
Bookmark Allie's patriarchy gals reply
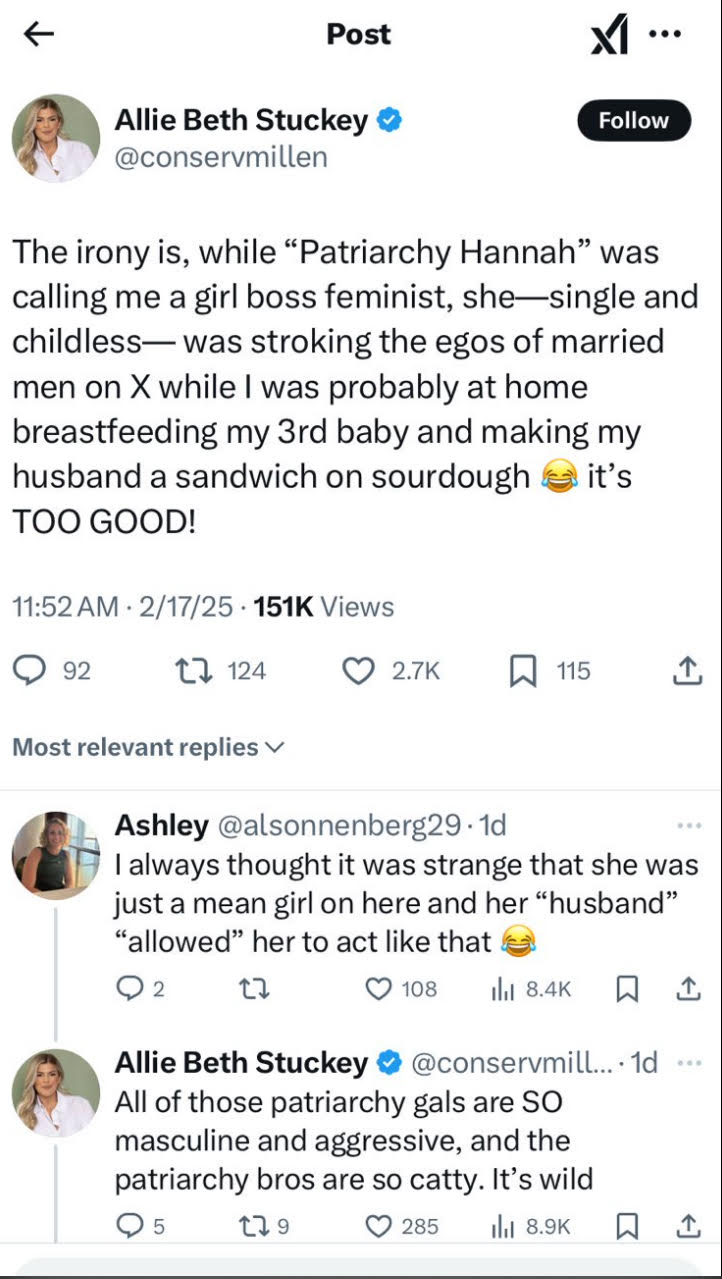tap(627, 1226)
